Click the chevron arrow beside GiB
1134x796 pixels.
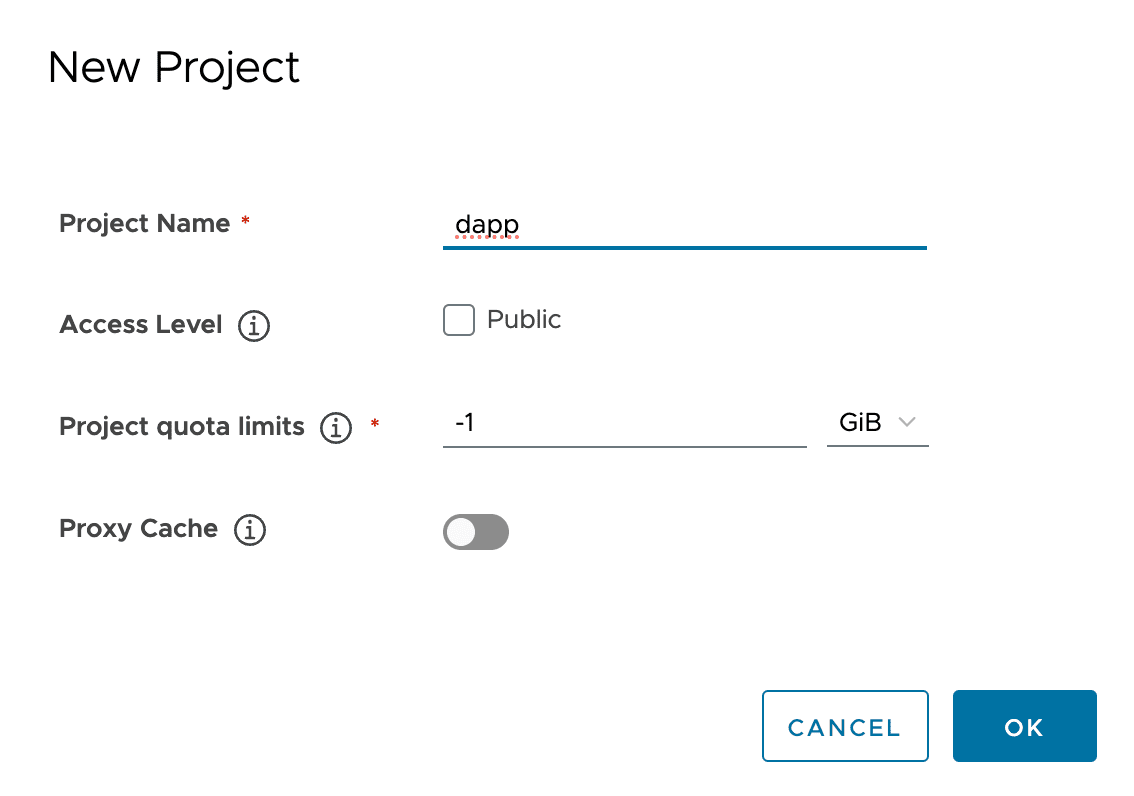pos(907,423)
